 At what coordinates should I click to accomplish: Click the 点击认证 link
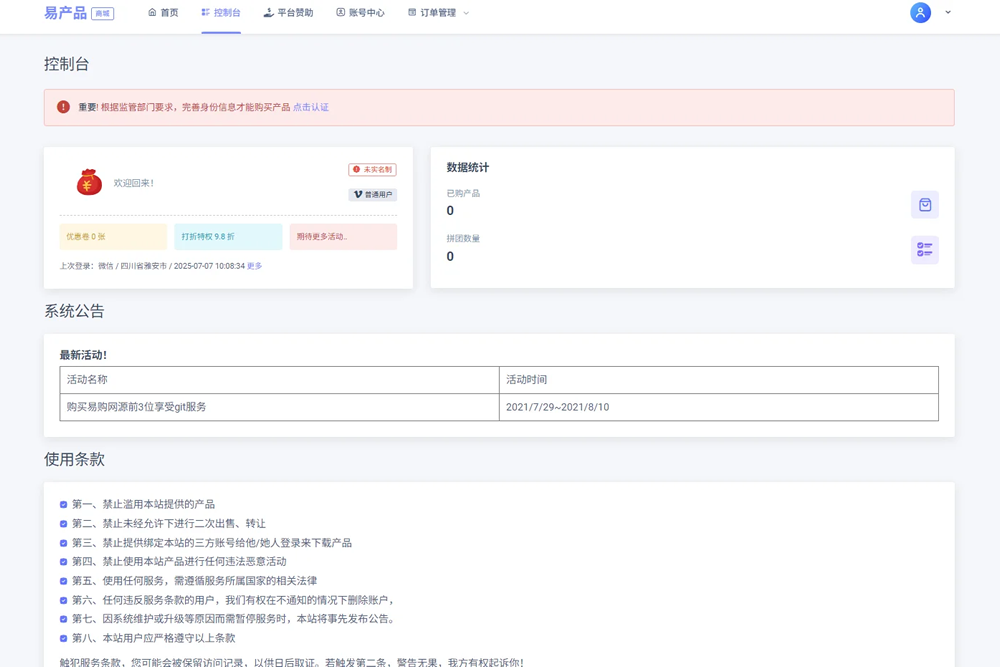[x=311, y=107]
